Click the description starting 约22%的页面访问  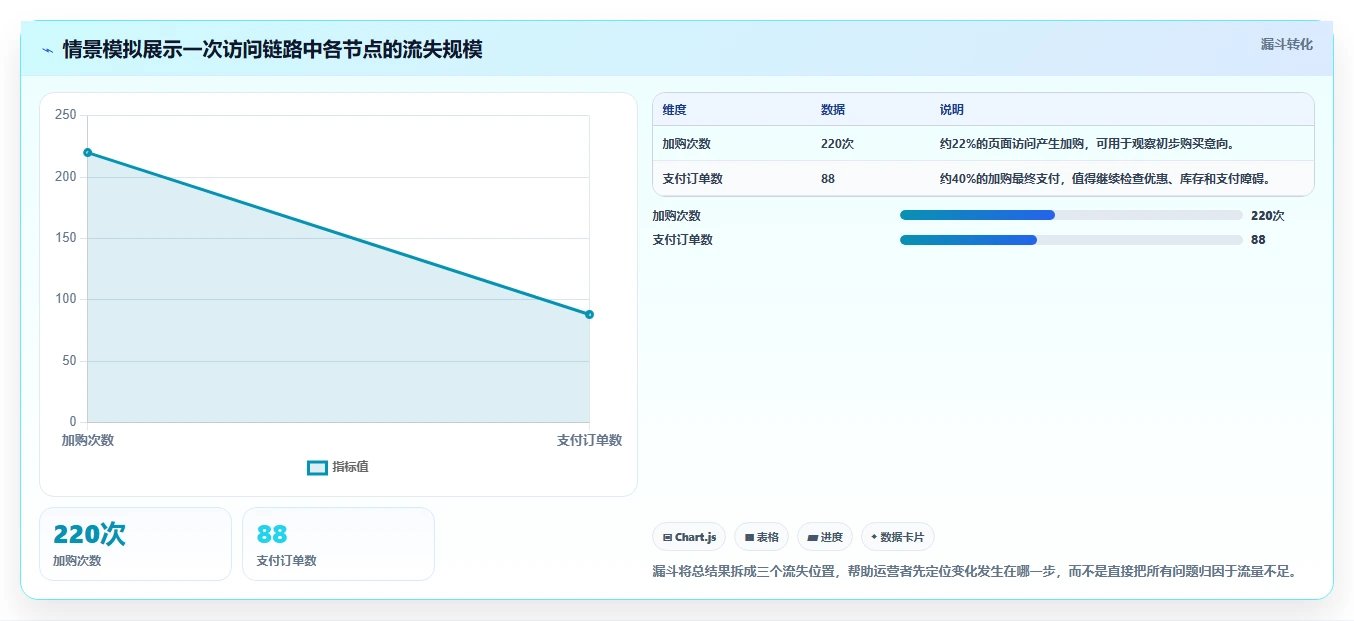tap(1087, 144)
